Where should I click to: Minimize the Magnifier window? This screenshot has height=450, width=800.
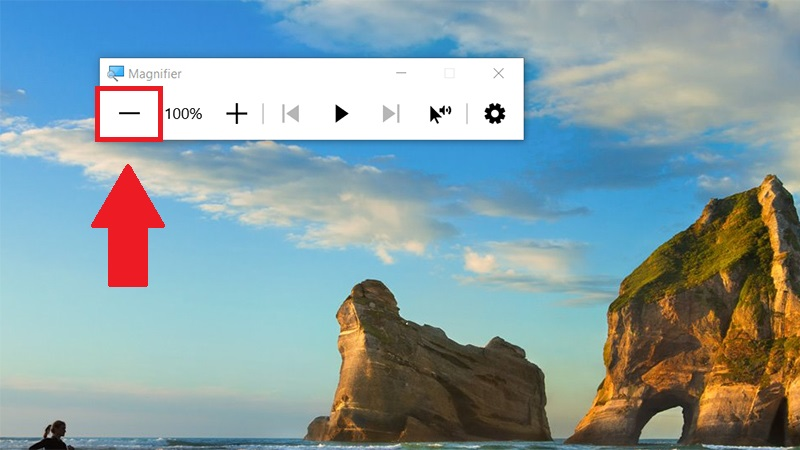click(x=401, y=73)
